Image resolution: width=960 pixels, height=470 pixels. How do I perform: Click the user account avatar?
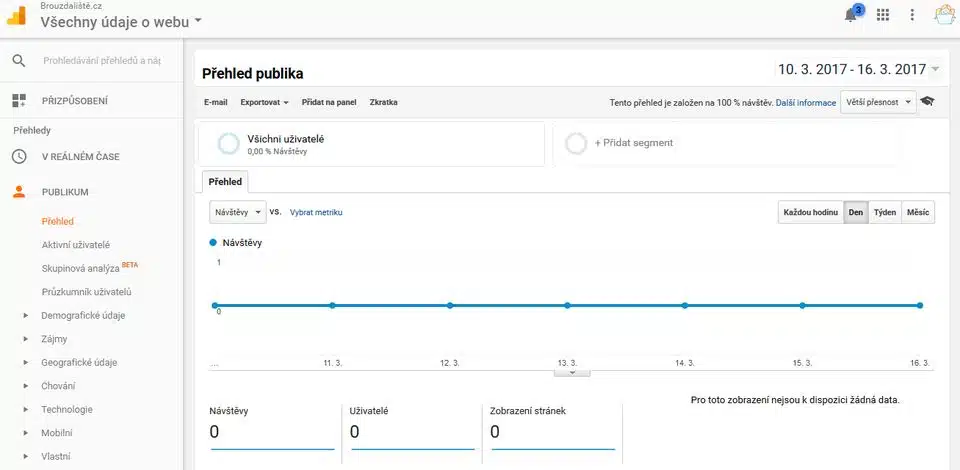click(x=945, y=14)
